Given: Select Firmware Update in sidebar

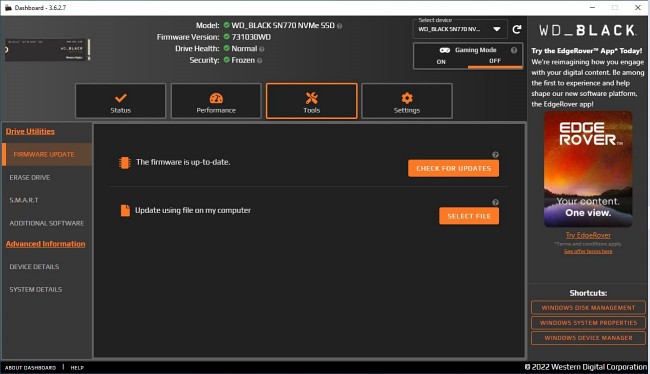Looking at the screenshot, I should click(x=47, y=154).
